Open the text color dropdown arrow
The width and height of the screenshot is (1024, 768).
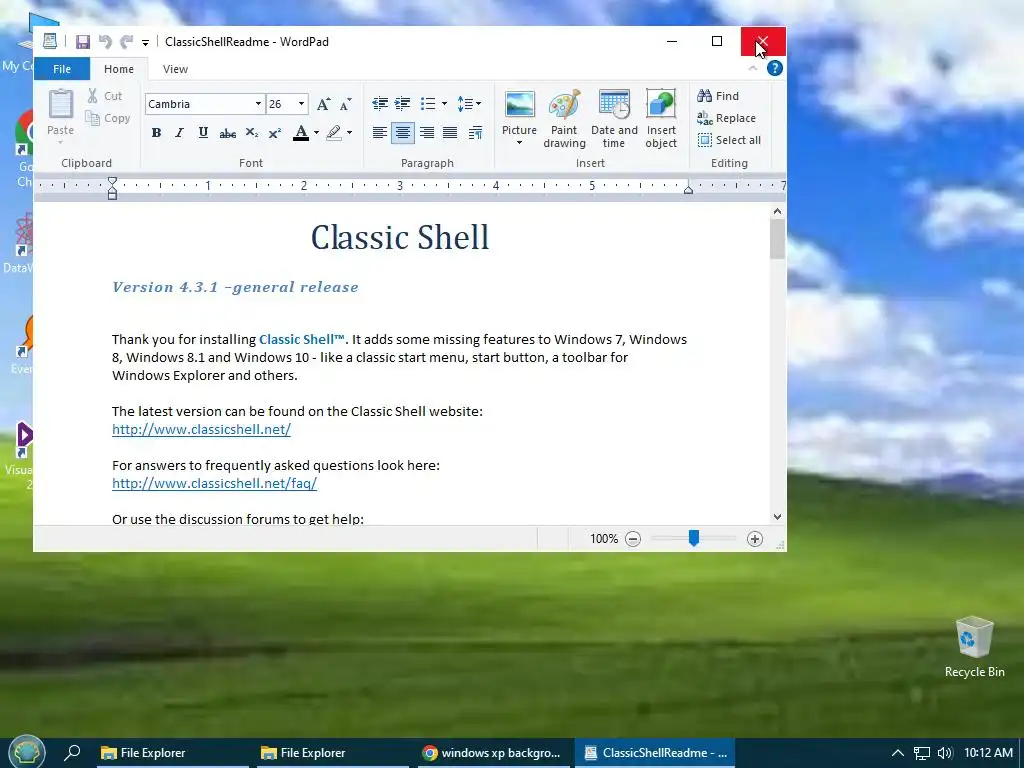316,133
